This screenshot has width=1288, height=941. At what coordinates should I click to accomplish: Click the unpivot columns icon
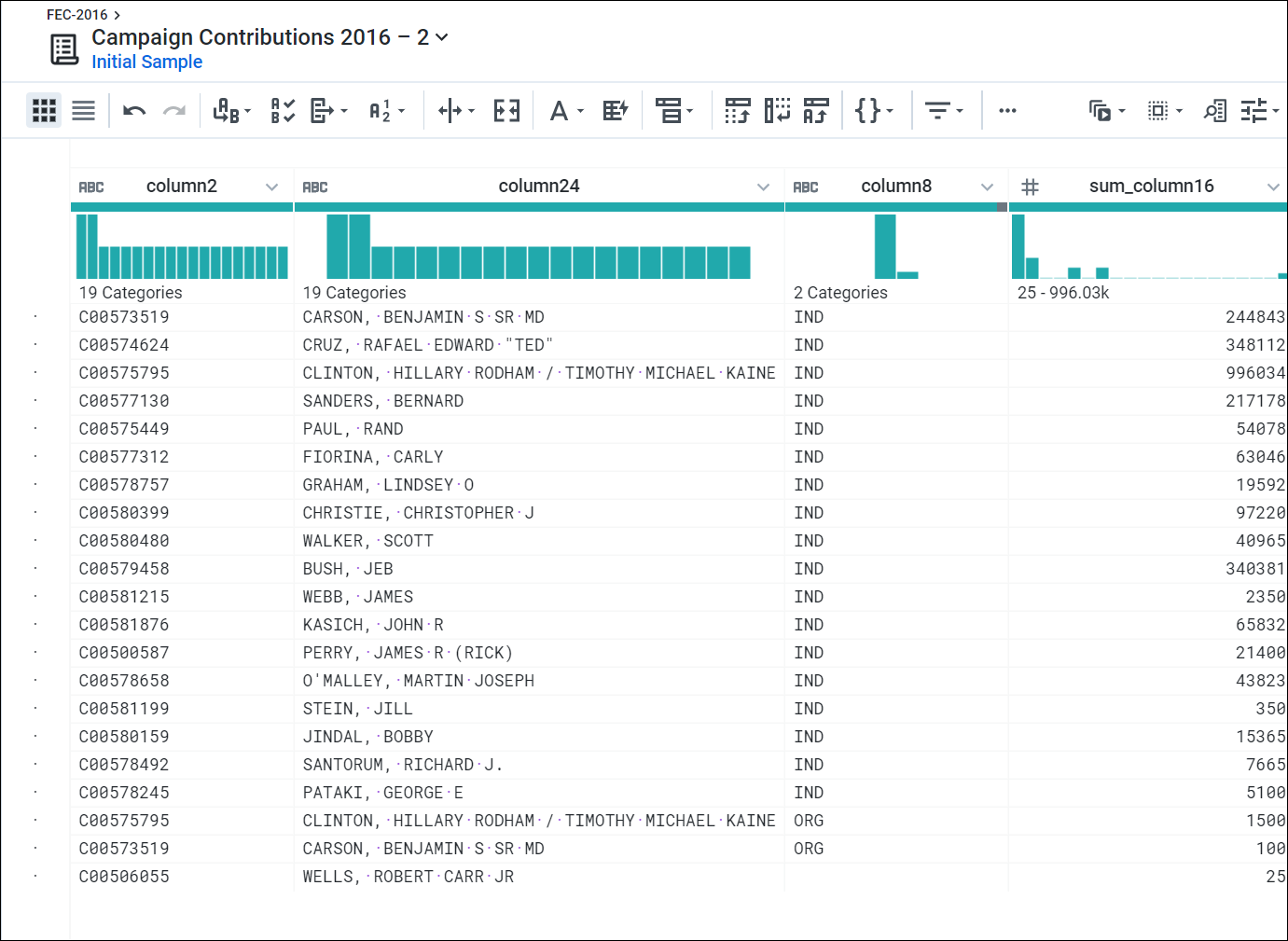click(777, 111)
